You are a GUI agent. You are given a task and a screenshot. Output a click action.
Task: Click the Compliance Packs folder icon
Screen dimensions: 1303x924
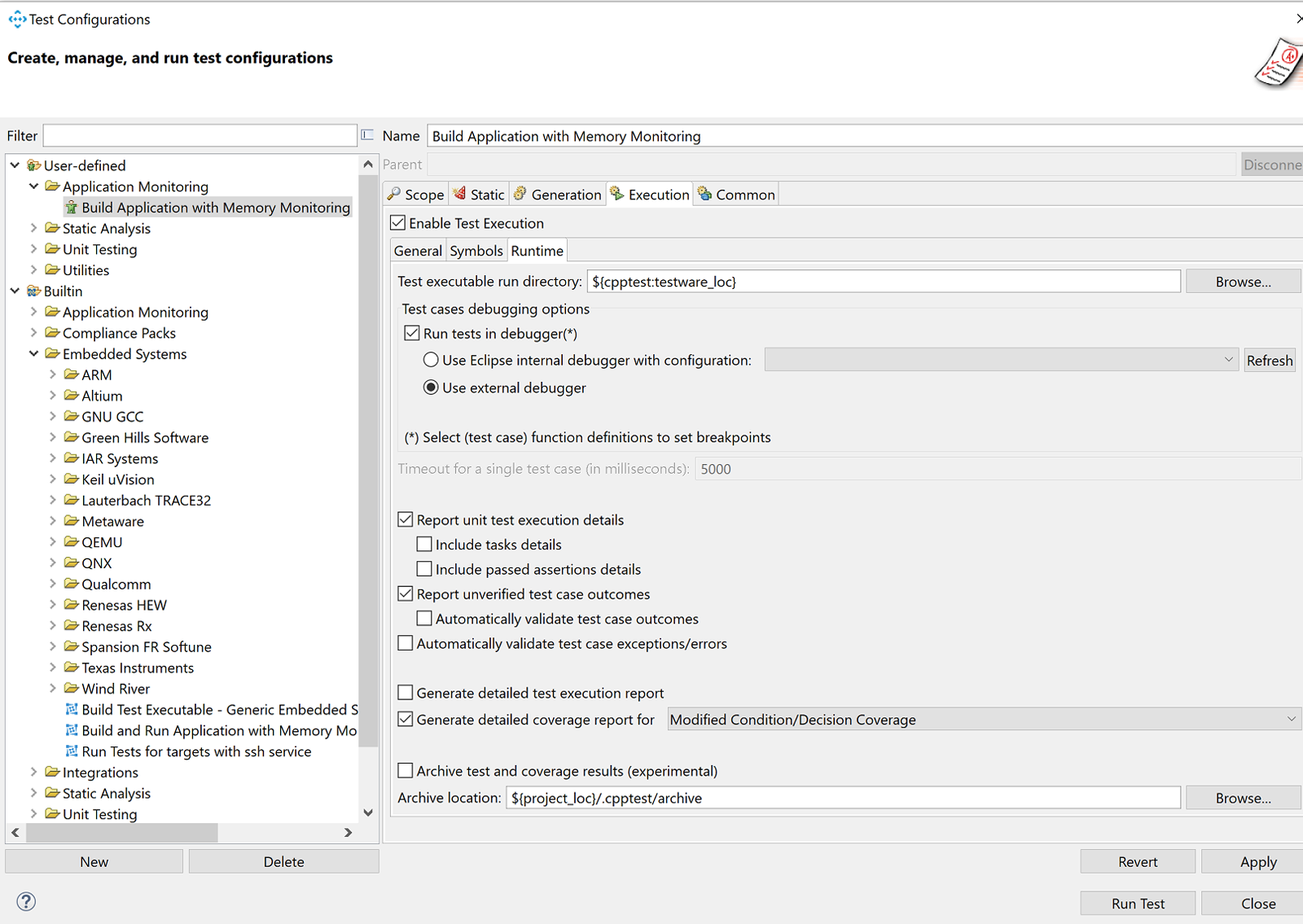53,333
